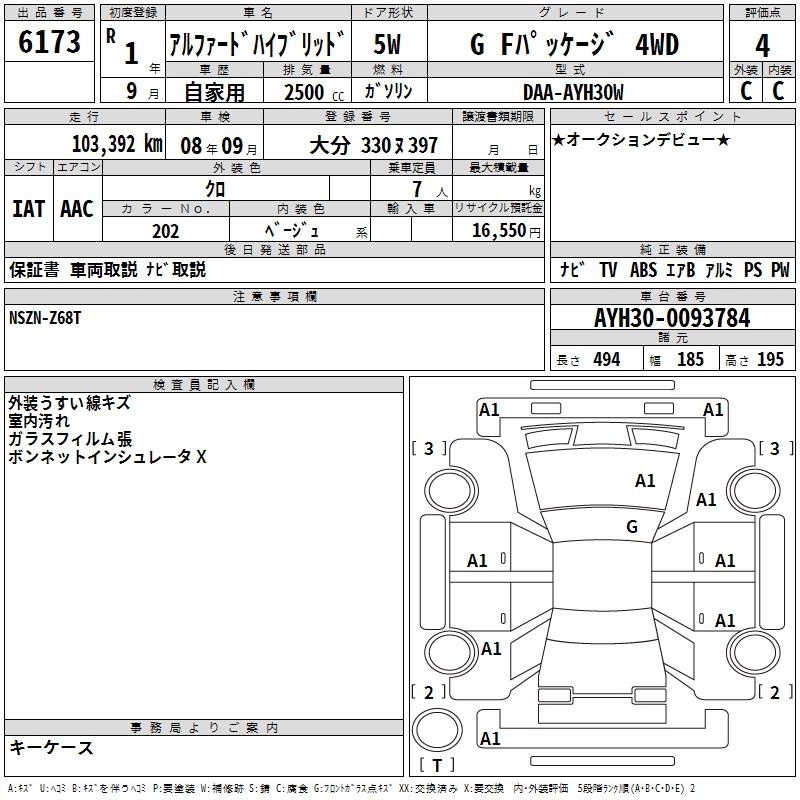Click the NSZN-Z68T note text
The width and height of the screenshot is (800, 800).
point(47,317)
